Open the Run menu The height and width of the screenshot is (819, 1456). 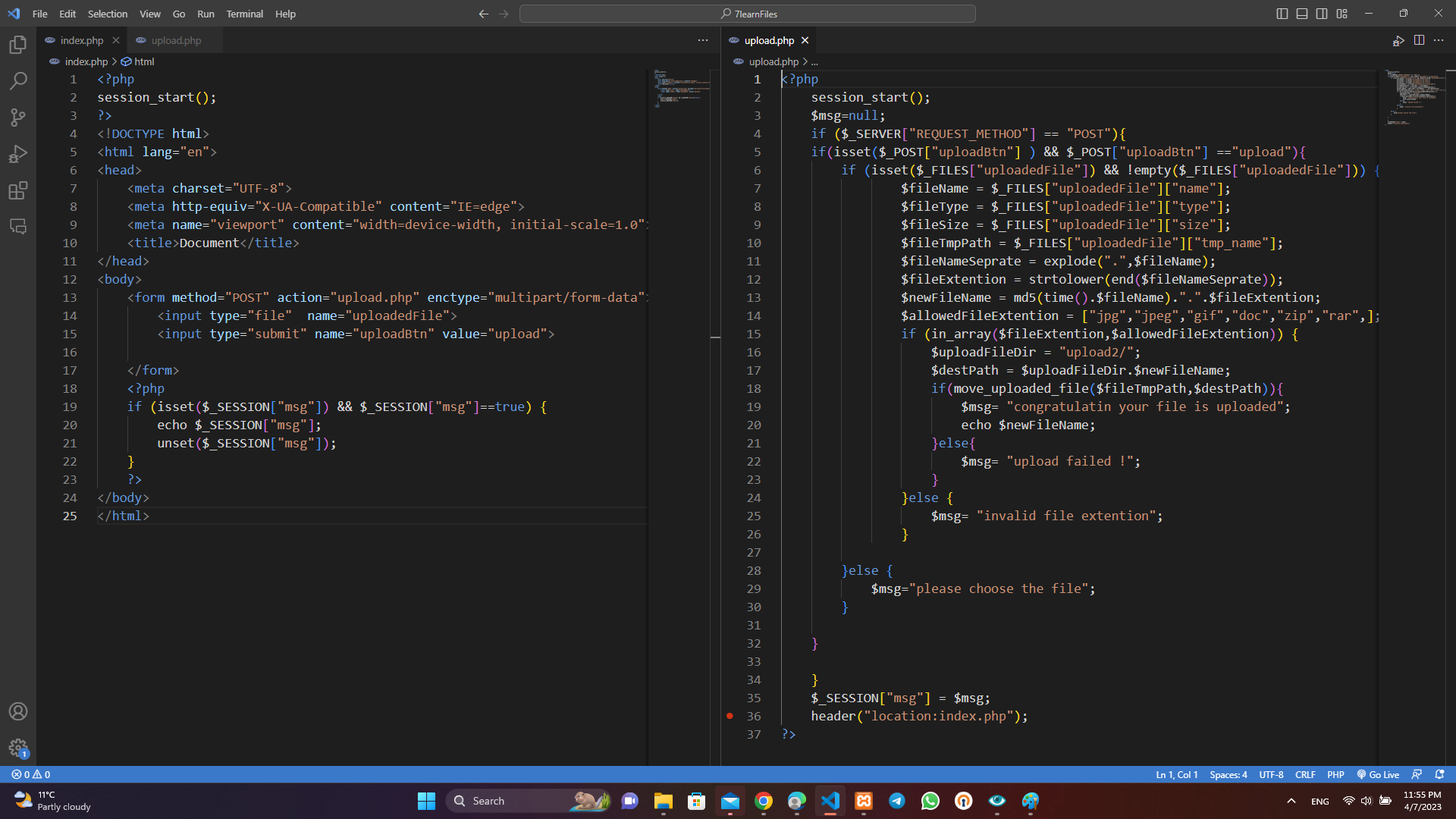point(206,14)
